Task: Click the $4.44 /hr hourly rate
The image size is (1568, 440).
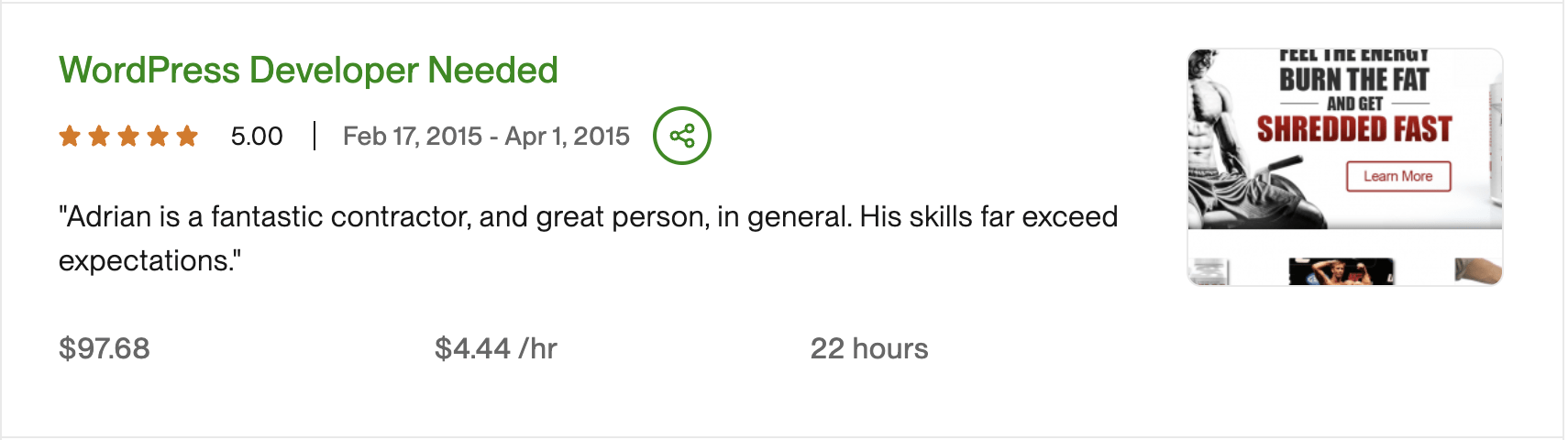Action: coord(496,348)
